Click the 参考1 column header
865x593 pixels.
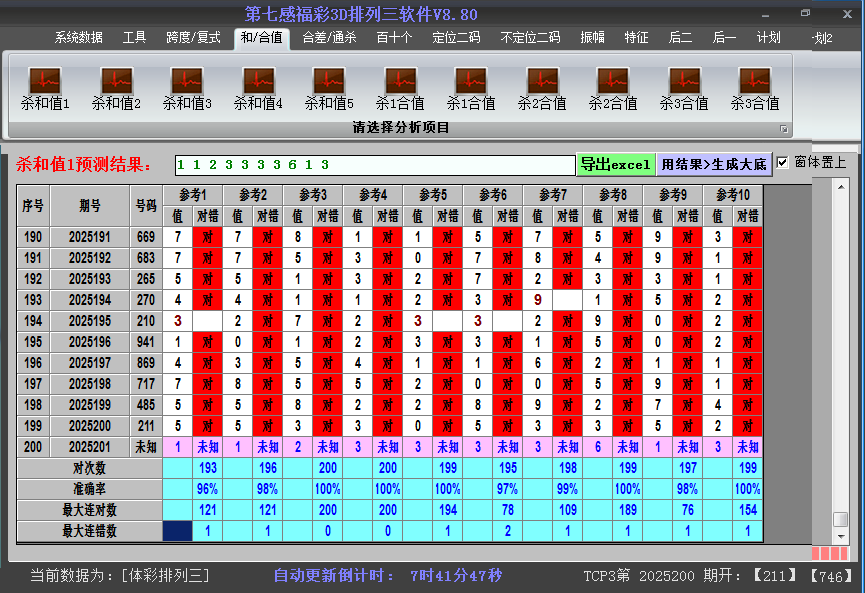(193, 195)
